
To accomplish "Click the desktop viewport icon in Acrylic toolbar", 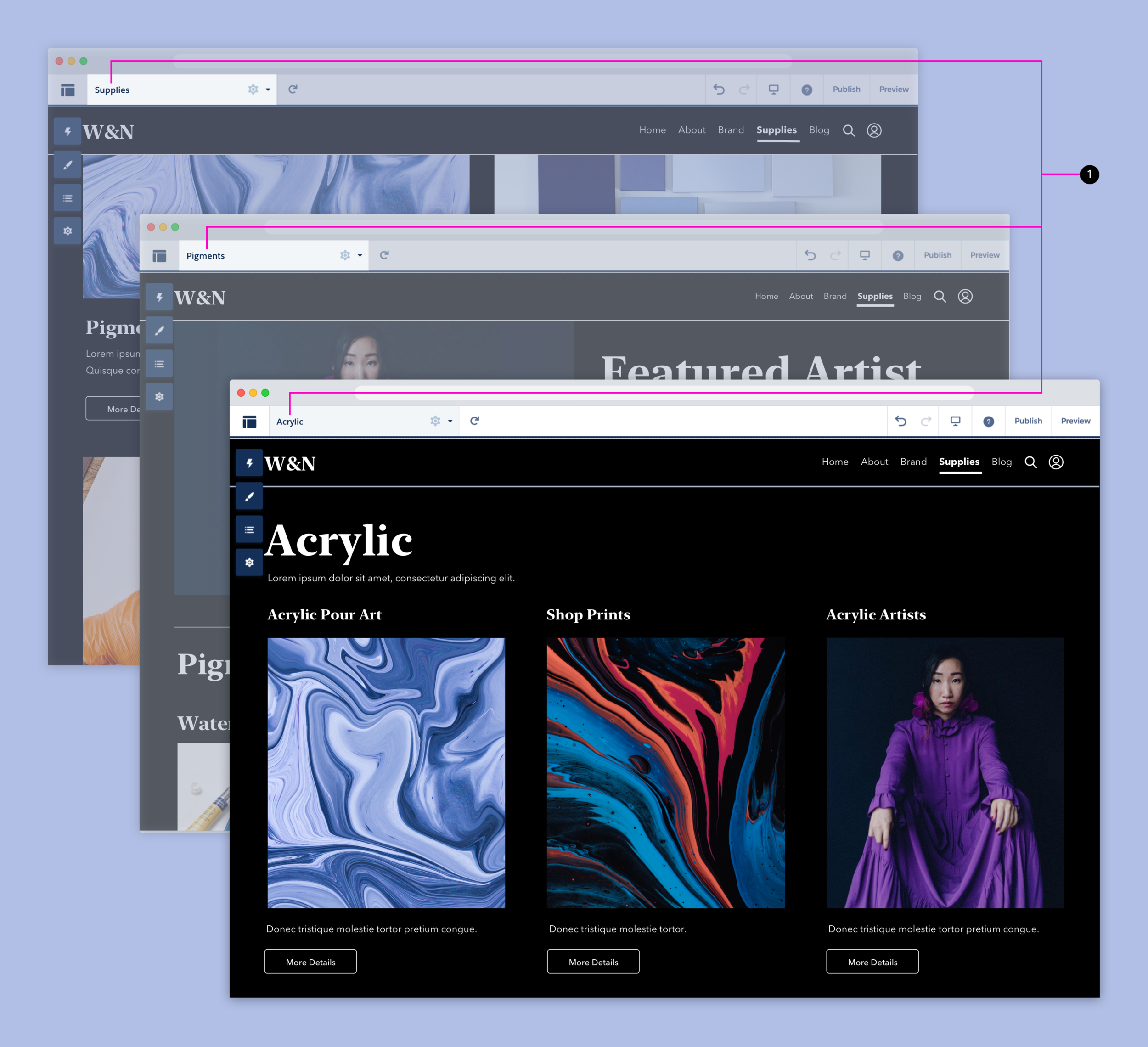I will [955, 421].
